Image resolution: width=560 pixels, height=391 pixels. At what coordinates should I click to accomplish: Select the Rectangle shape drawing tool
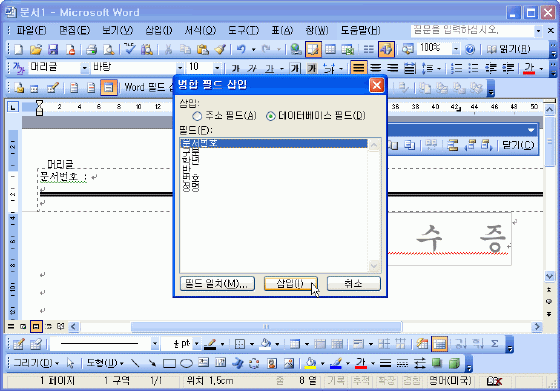point(169,364)
